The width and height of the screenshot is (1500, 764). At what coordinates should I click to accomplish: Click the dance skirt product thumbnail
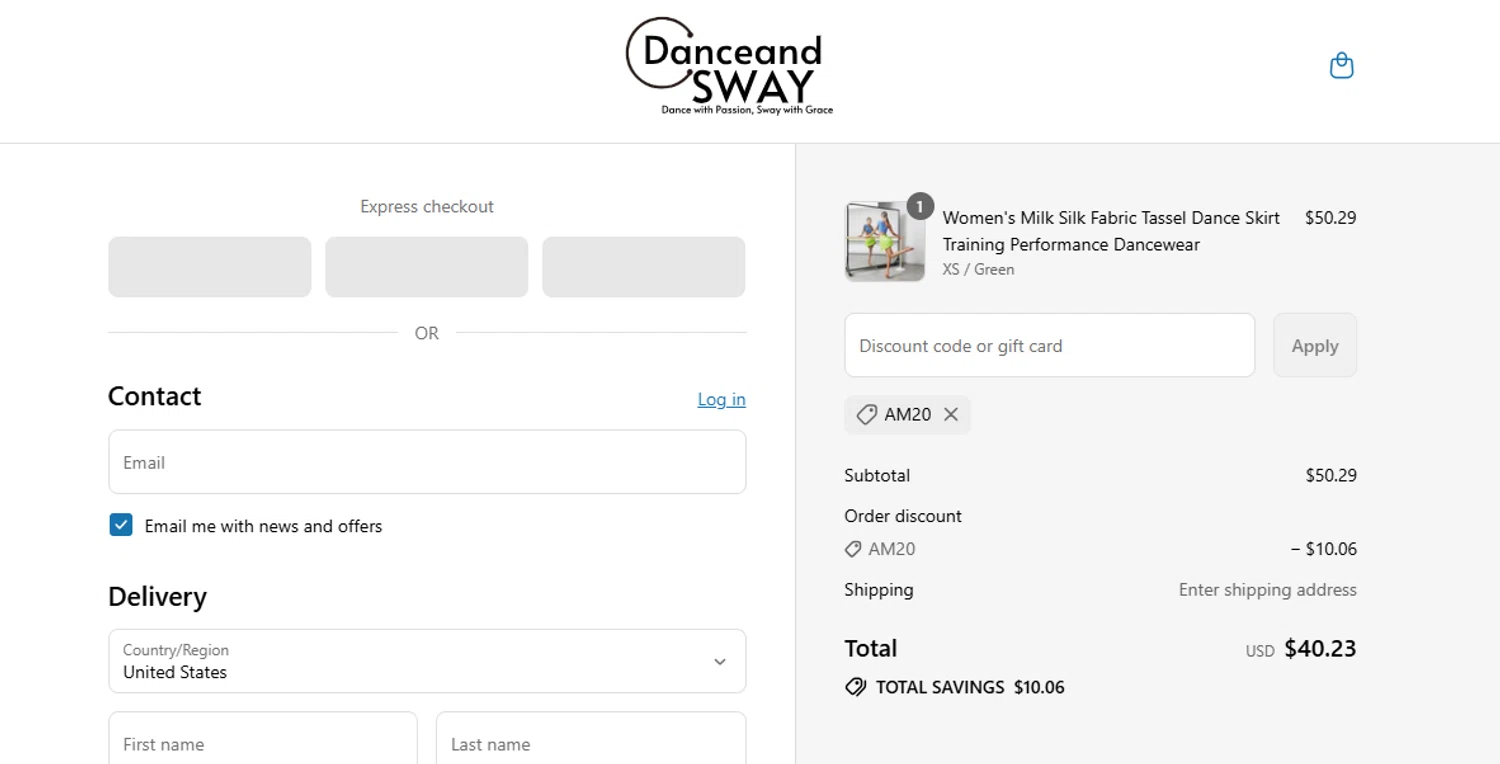pyautogui.click(x=885, y=242)
